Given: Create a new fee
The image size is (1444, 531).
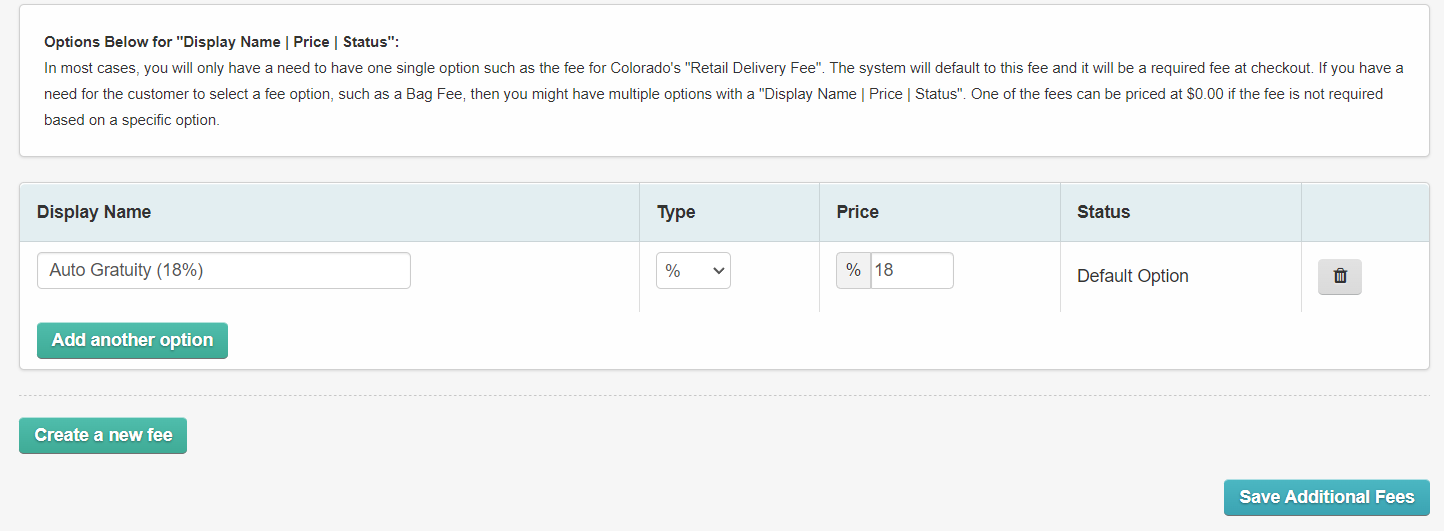Looking at the screenshot, I should [x=103, y=435].
